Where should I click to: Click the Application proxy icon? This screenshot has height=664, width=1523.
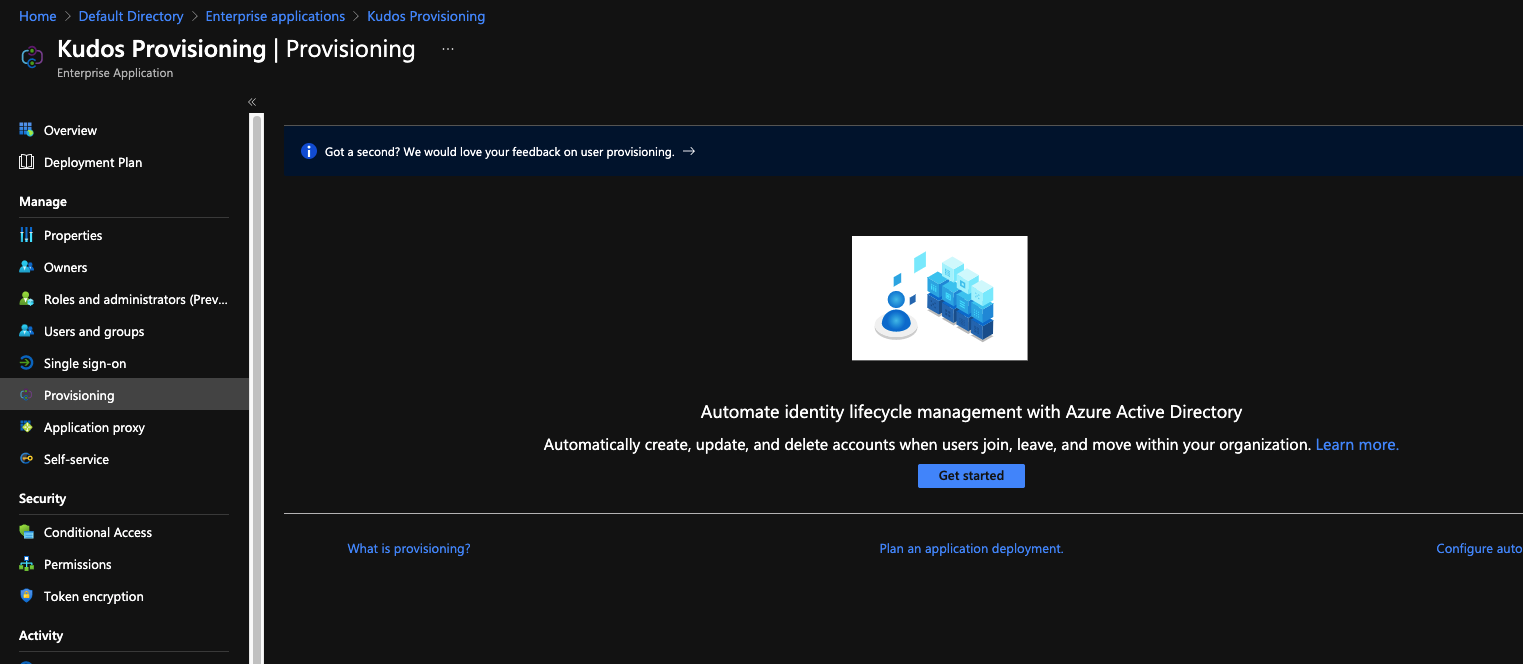(x=26, y=427)
